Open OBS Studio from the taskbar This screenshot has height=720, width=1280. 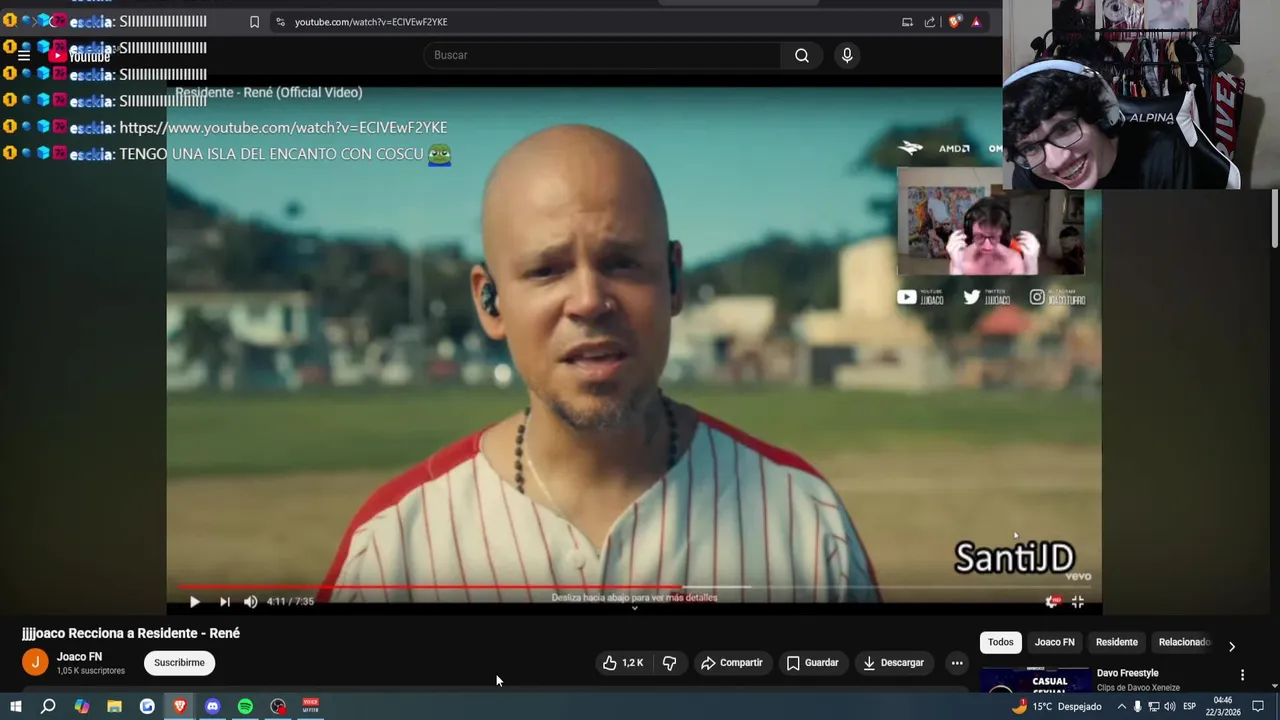(278, 706)
